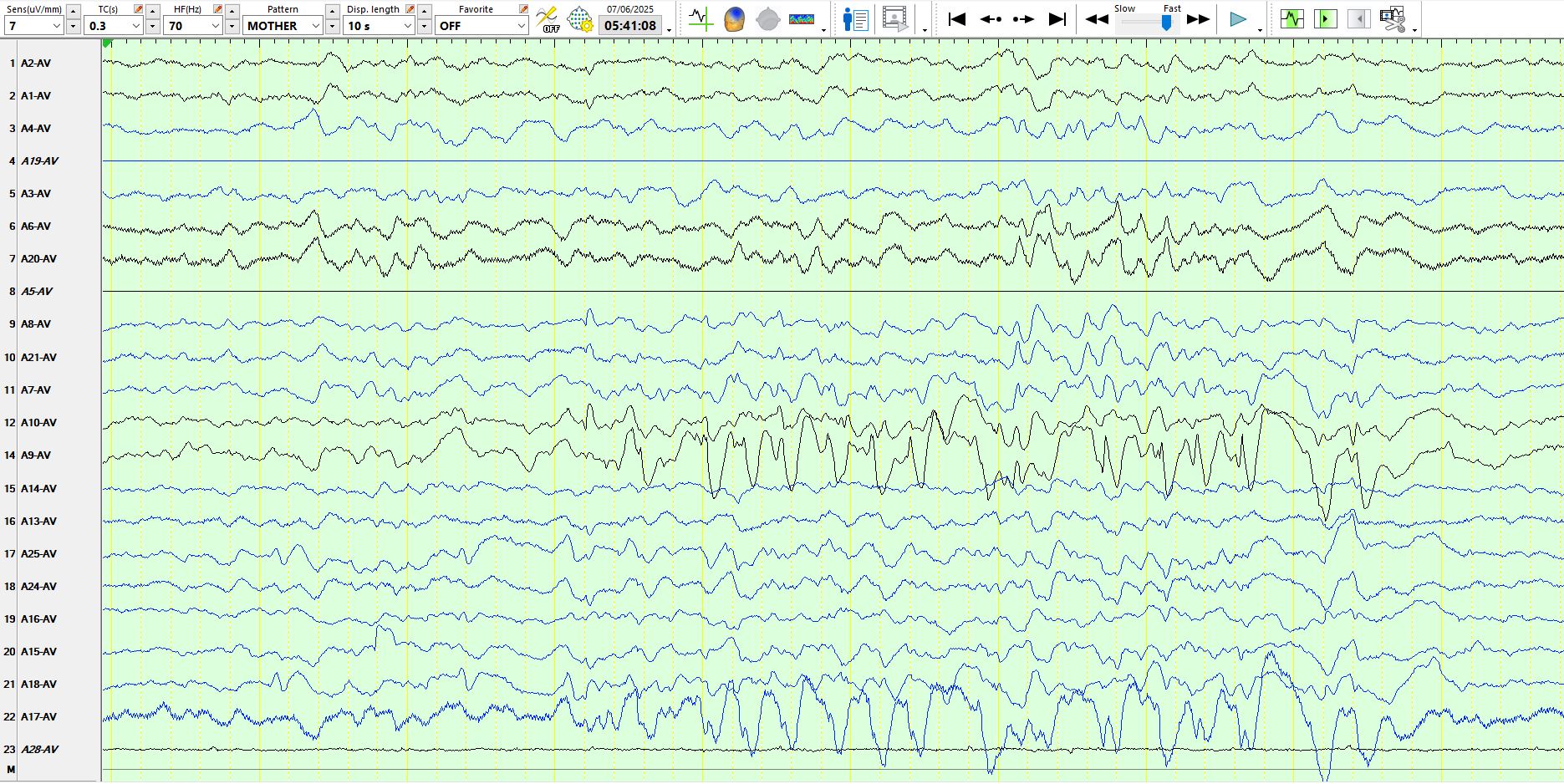
Task: Select channel label A16-AV
Action: (39, 619)
